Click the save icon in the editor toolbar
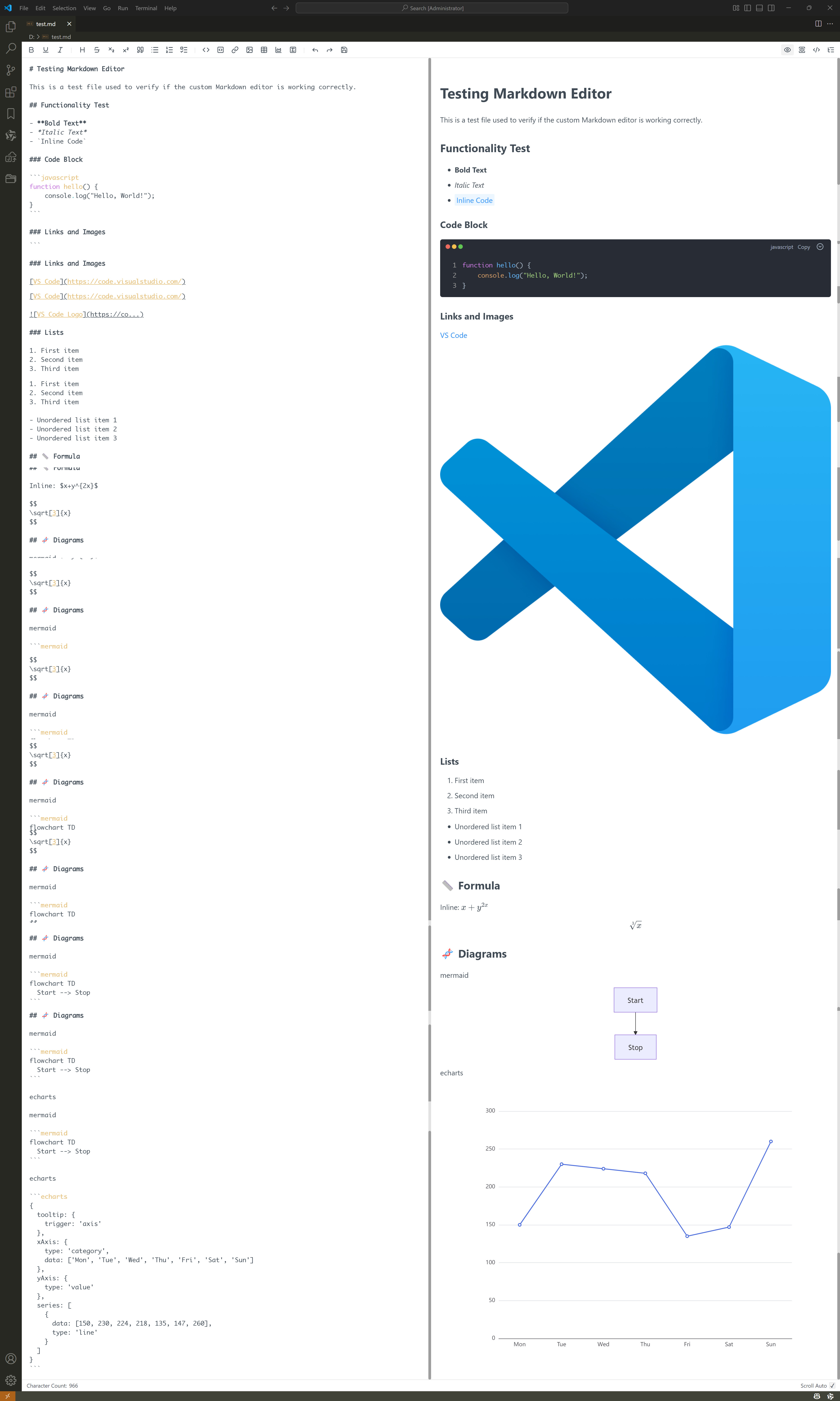840x1401 pixels. [x=344, y=50]
